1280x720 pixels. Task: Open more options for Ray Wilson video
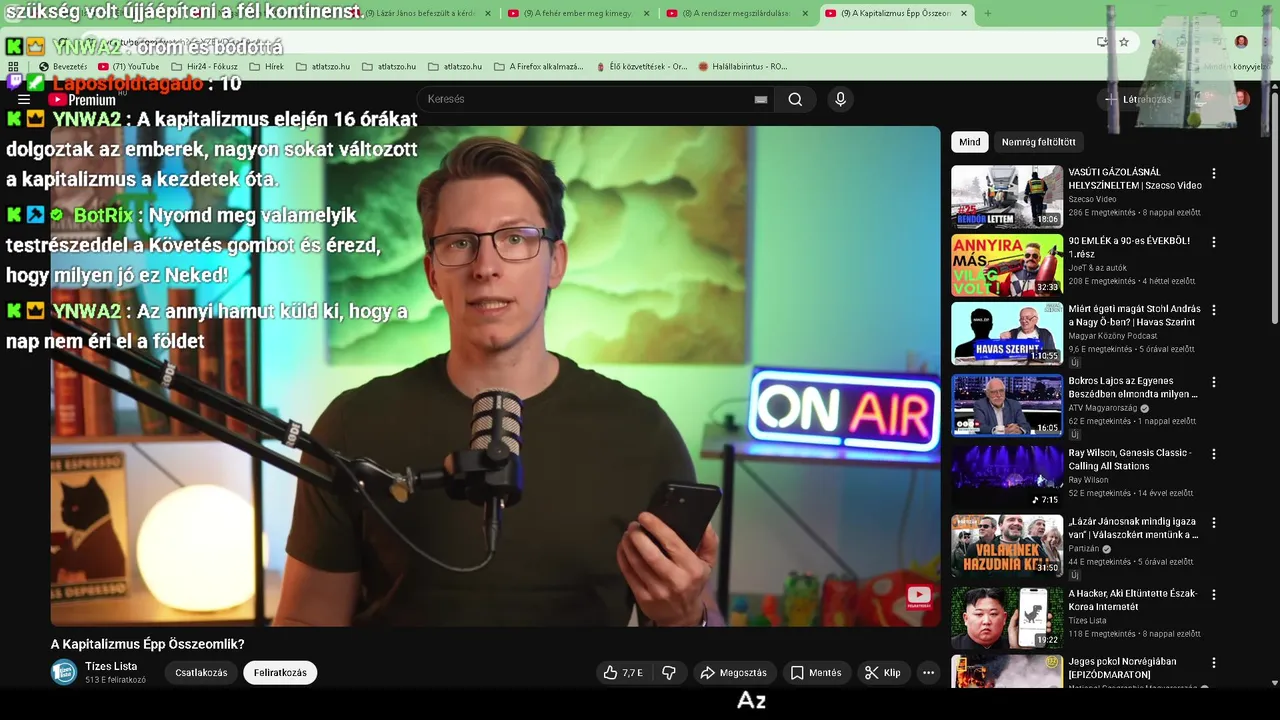pyautogui.click(x=1214, y=454)
